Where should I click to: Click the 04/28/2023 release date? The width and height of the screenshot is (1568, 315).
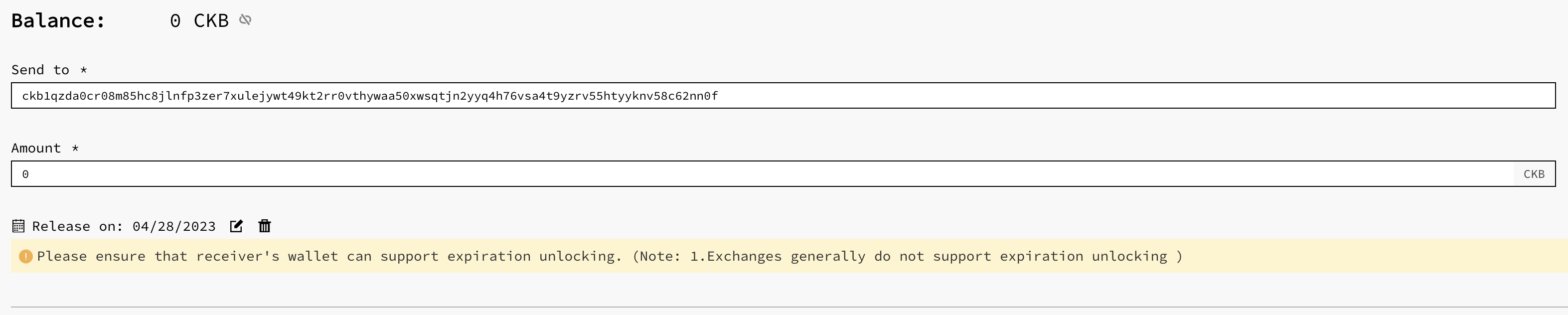pyautogui.click(x=174, y=227)
